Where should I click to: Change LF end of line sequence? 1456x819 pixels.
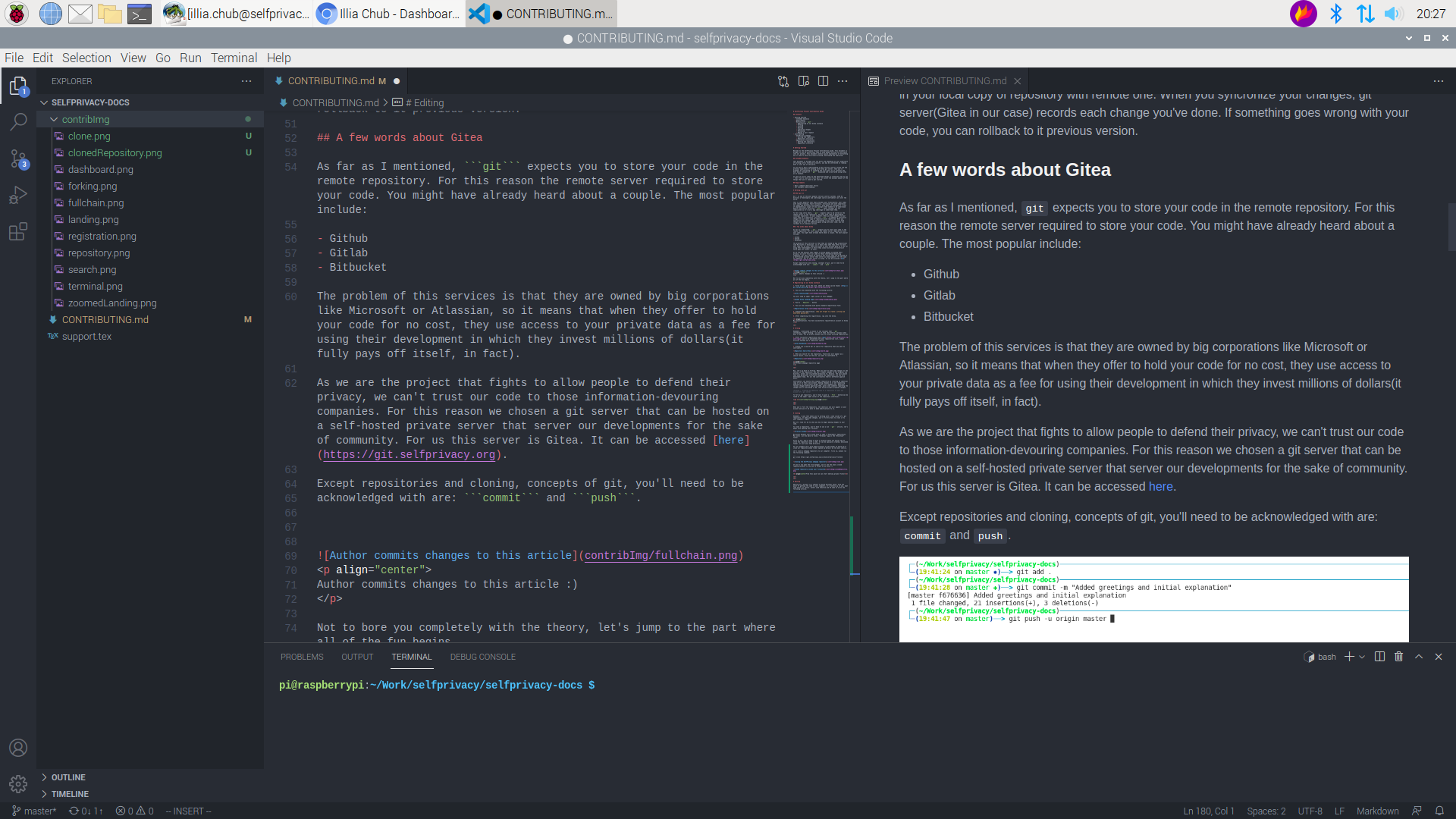click(x=1339, y=811)
